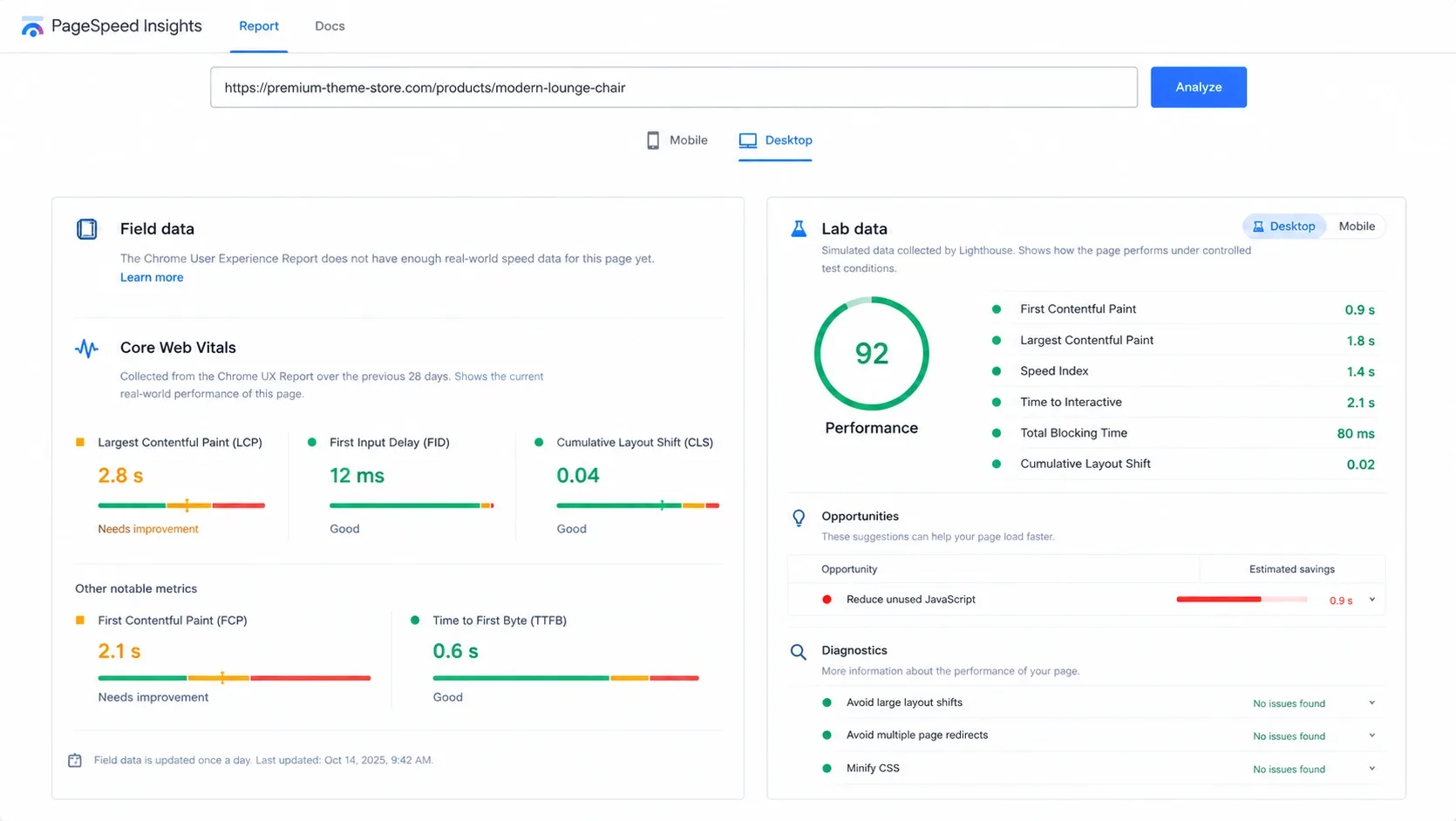Open the Learn more link

(152, 277)
